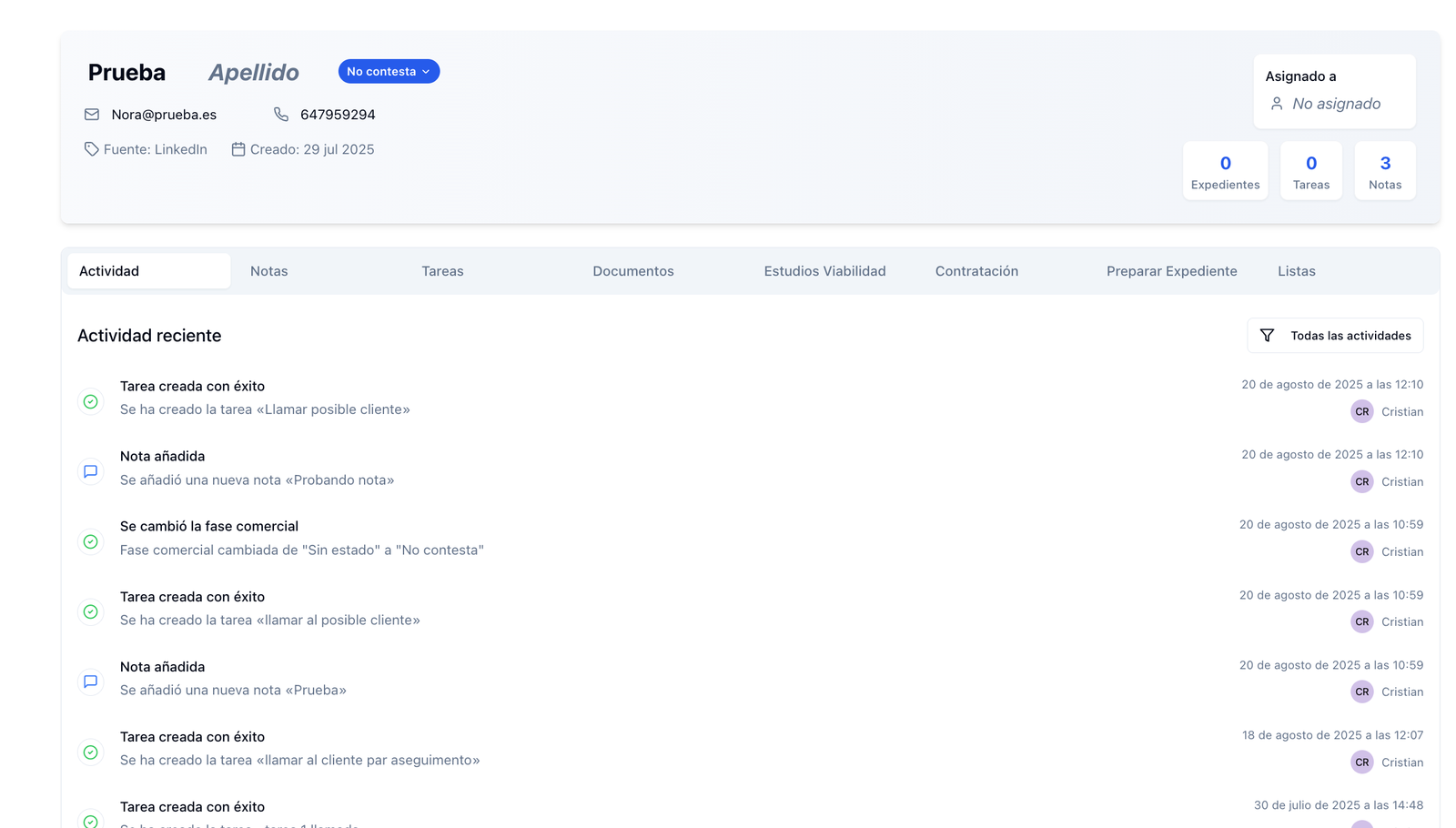Click «Prueba» note description text
Screen dimensions: 1456x828
coord(233,690)
